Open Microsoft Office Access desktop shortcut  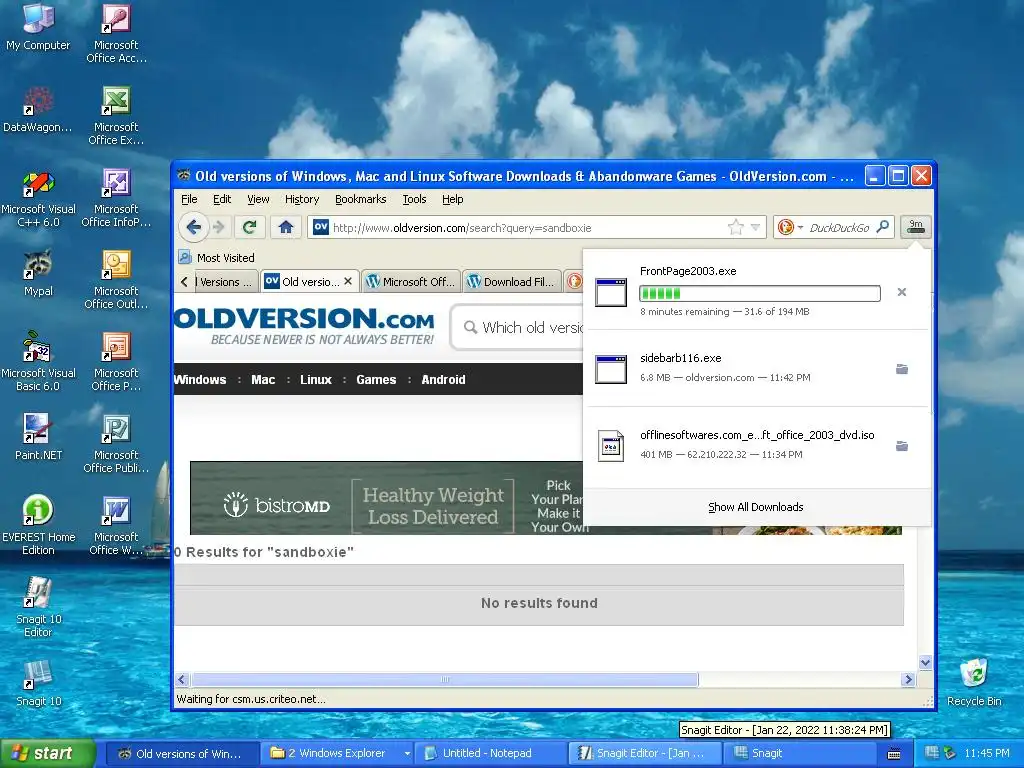(x=116, y=33)
